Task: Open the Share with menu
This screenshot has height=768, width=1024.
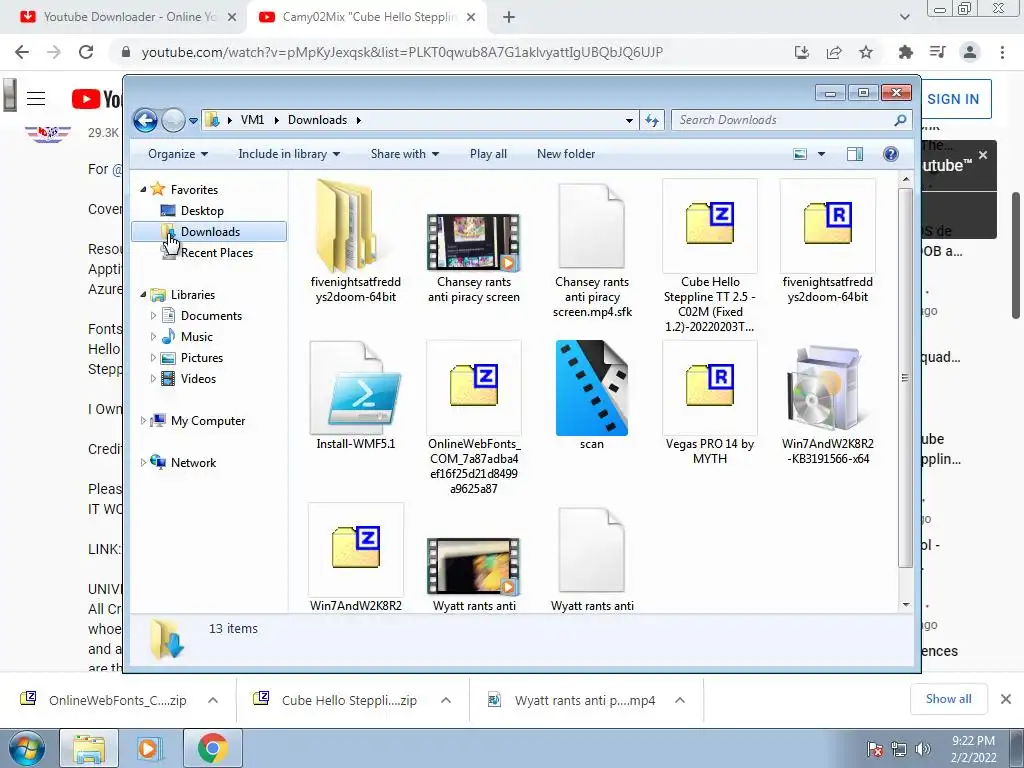Action: [x=404, y=154]
